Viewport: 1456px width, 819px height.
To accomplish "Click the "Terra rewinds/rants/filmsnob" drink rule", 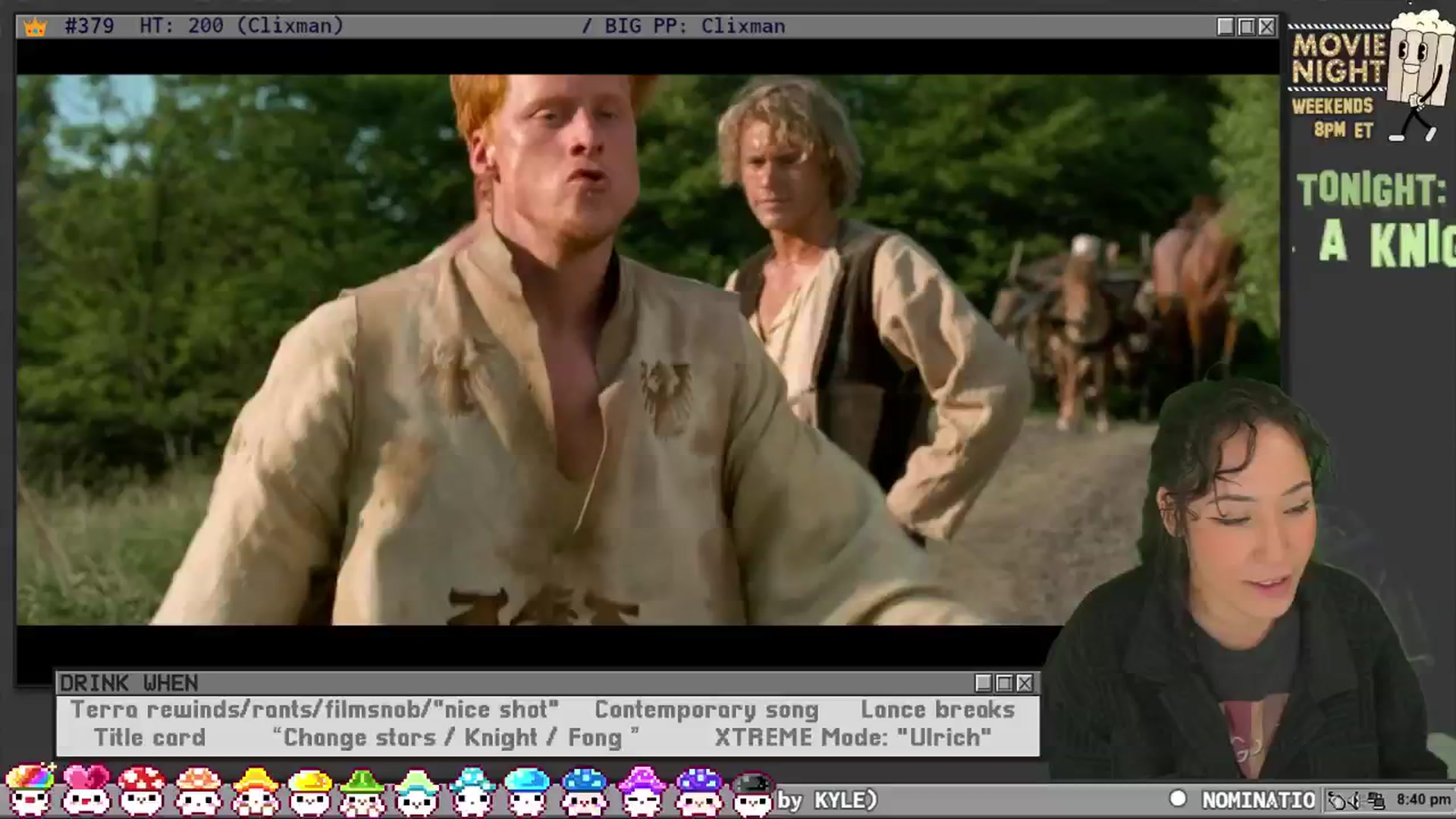I will 315,710.
